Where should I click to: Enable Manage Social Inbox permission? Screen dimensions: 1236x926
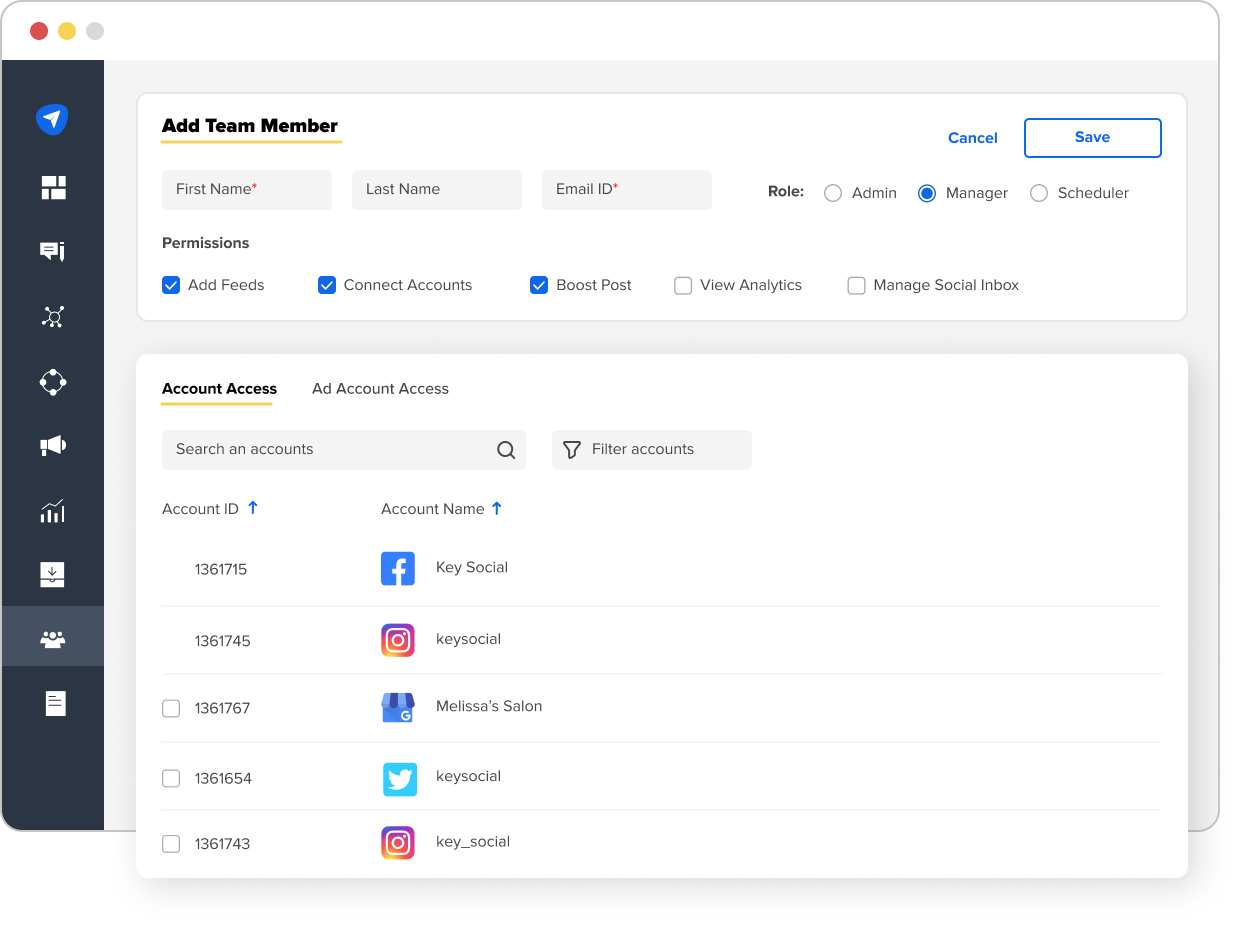tap(856, 285)
